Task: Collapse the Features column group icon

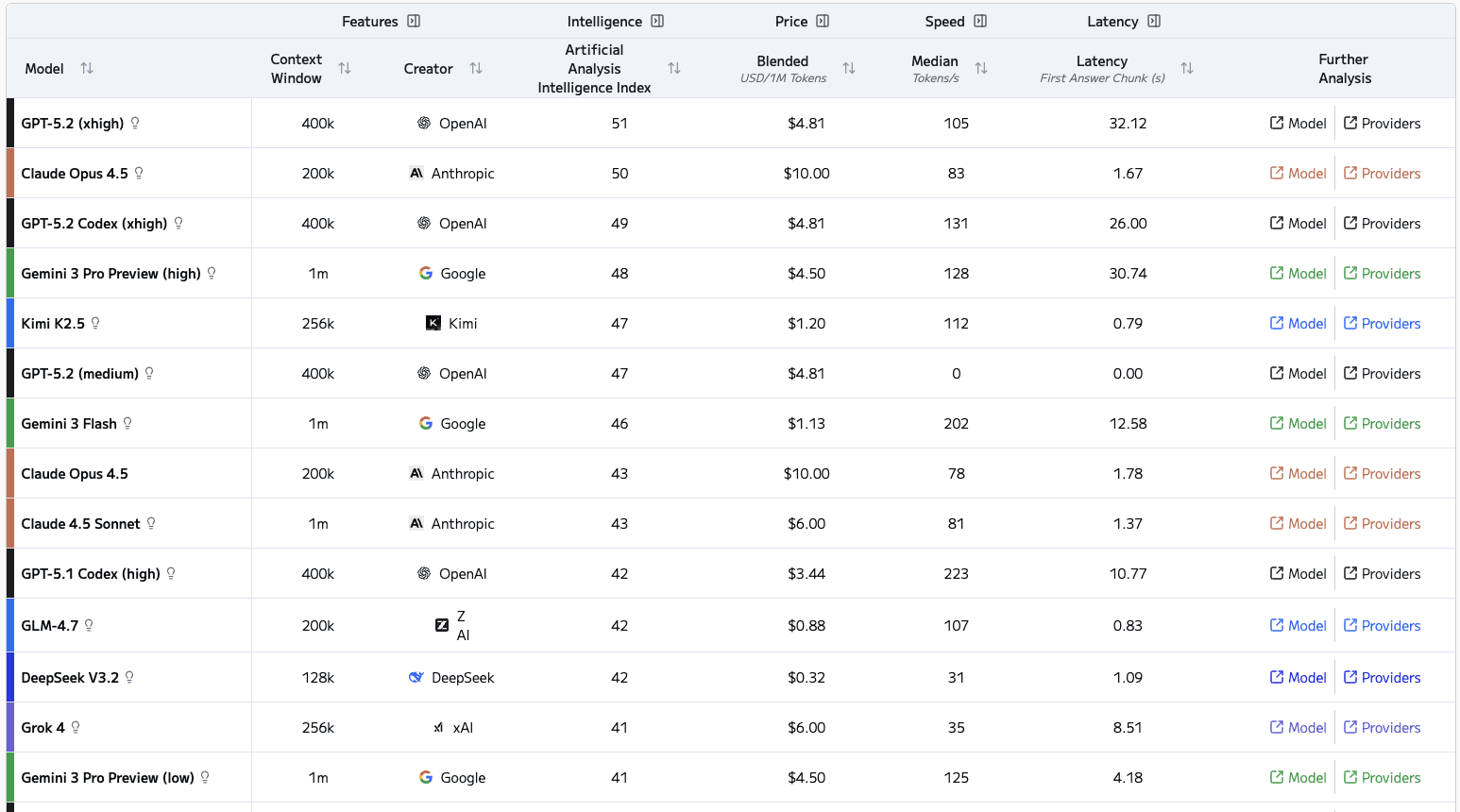Action: 414,21
